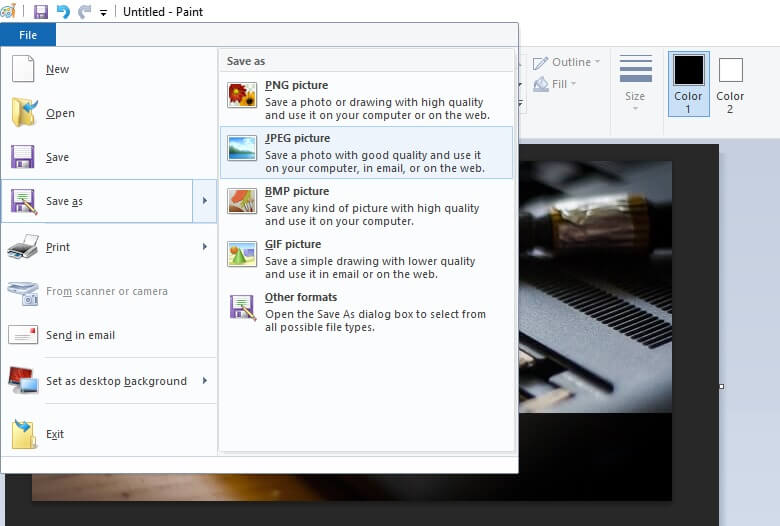Click the PNG picture flower icon
The image size is (780, 526).
coord(242,95)
